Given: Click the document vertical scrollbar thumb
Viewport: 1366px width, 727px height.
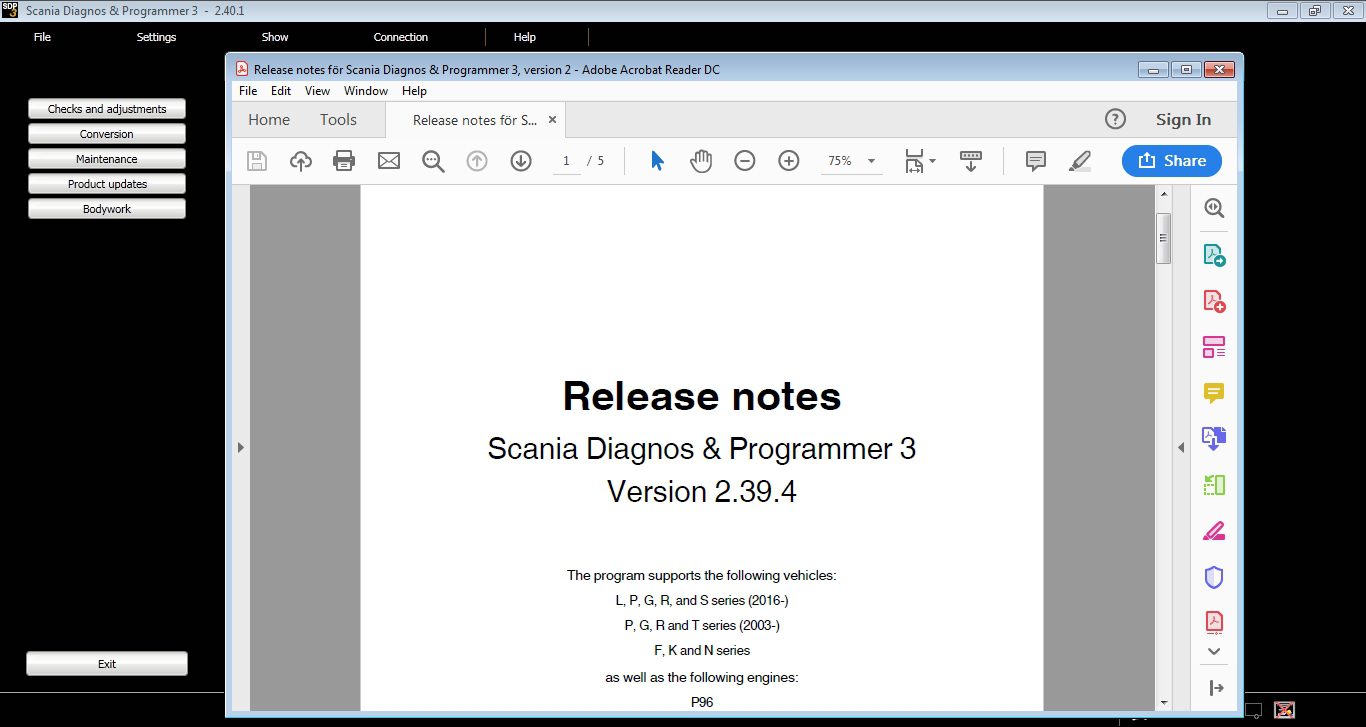Looking at the screenshot, I should coord(1163,238).
